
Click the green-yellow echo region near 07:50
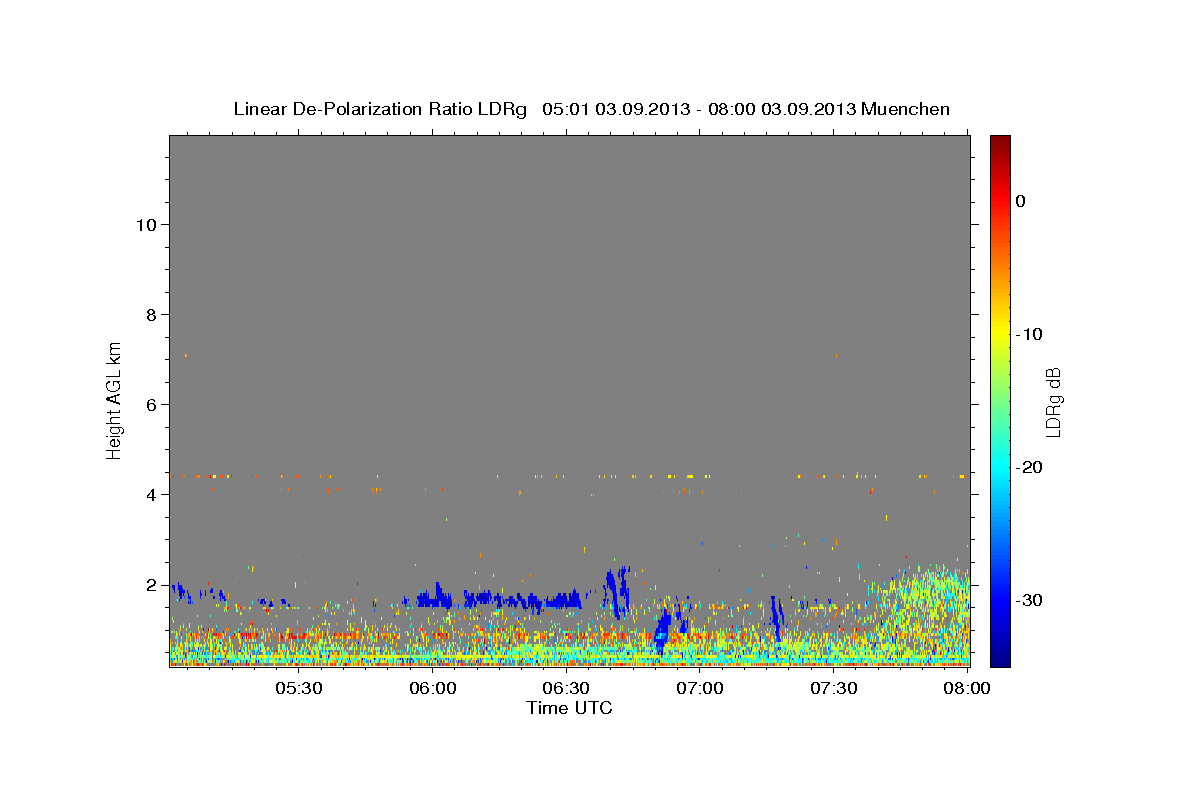point(925,610)
